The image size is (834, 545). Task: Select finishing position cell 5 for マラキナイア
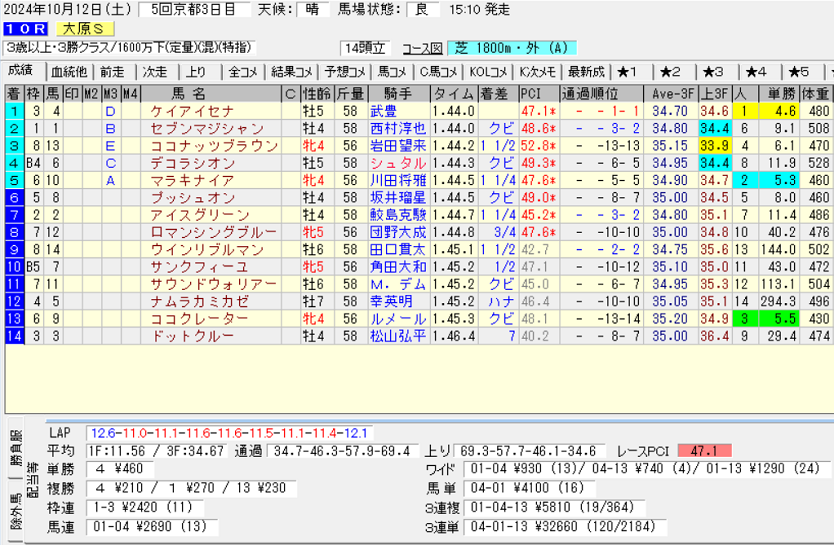pos(14,180)
